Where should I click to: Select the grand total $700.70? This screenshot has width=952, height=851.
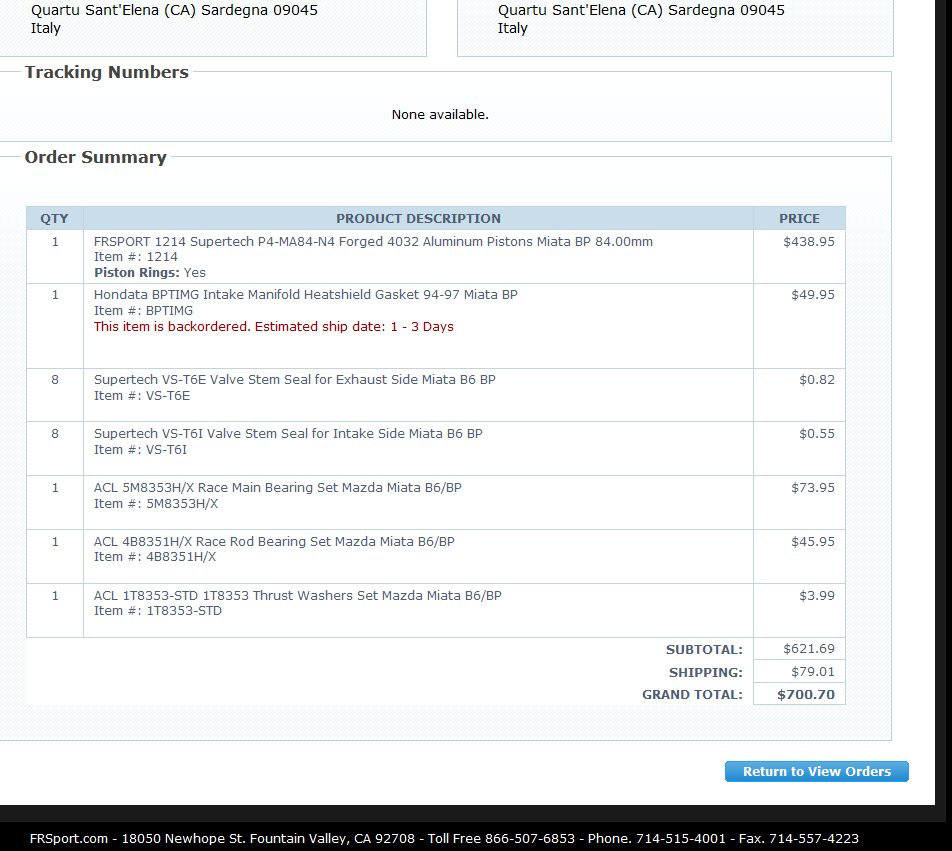(806, 694)
